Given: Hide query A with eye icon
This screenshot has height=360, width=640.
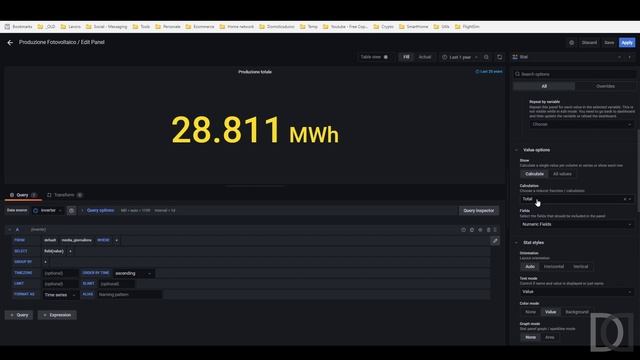Looking at the screenshot, I should [x=480, y=230].
